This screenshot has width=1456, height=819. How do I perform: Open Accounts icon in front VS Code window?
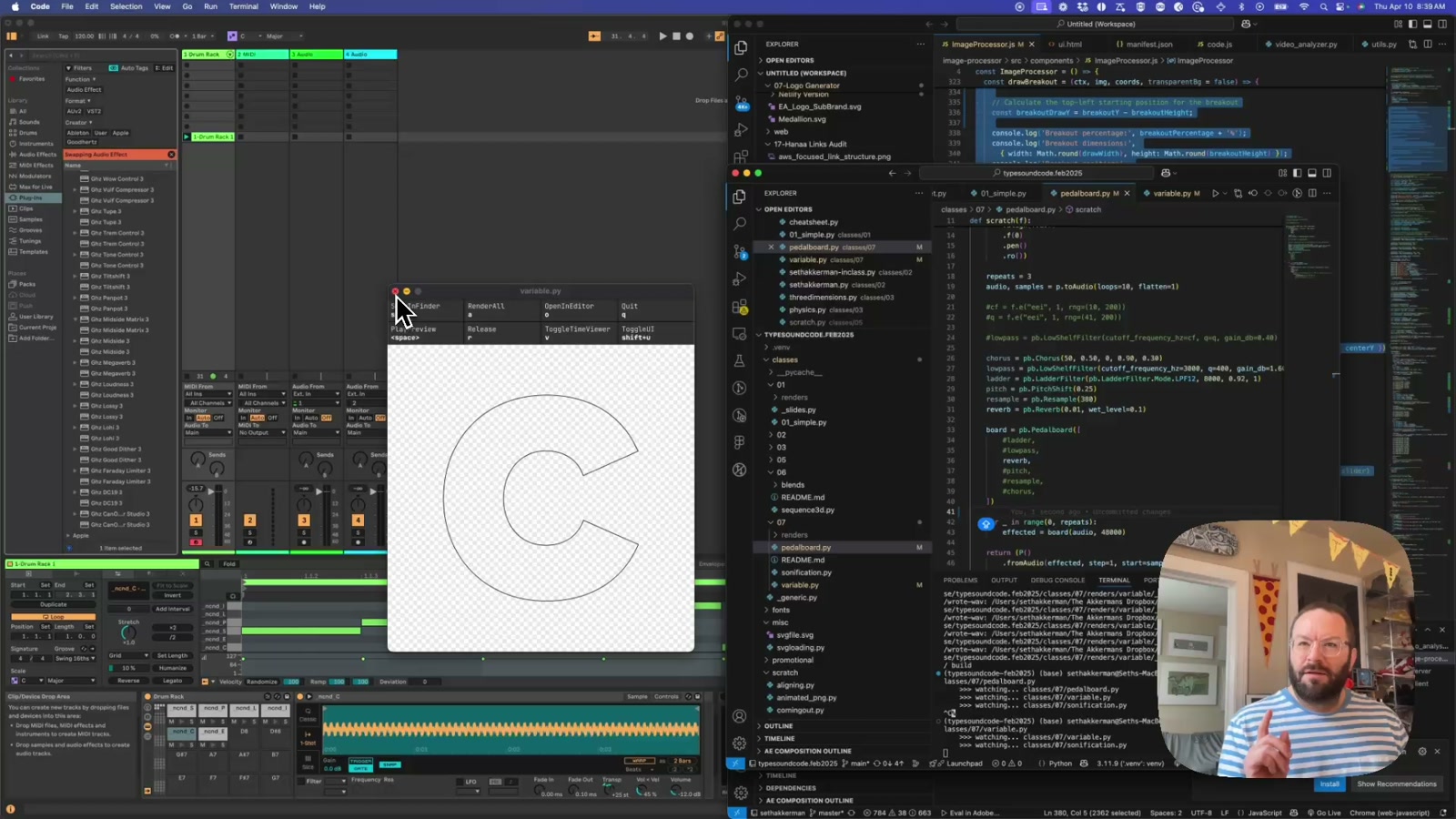[739, 716]
